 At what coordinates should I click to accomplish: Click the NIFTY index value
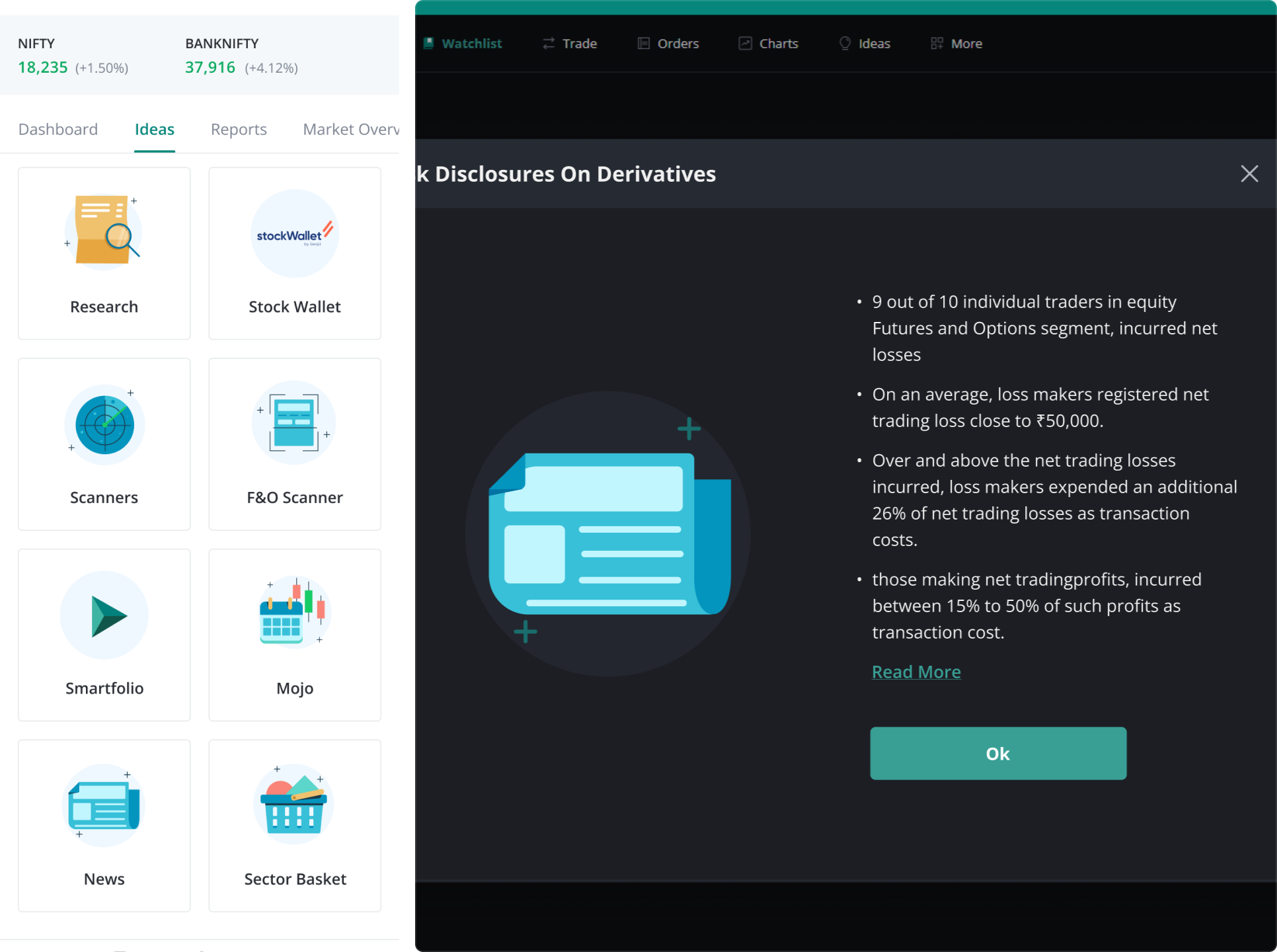[43, 67]
